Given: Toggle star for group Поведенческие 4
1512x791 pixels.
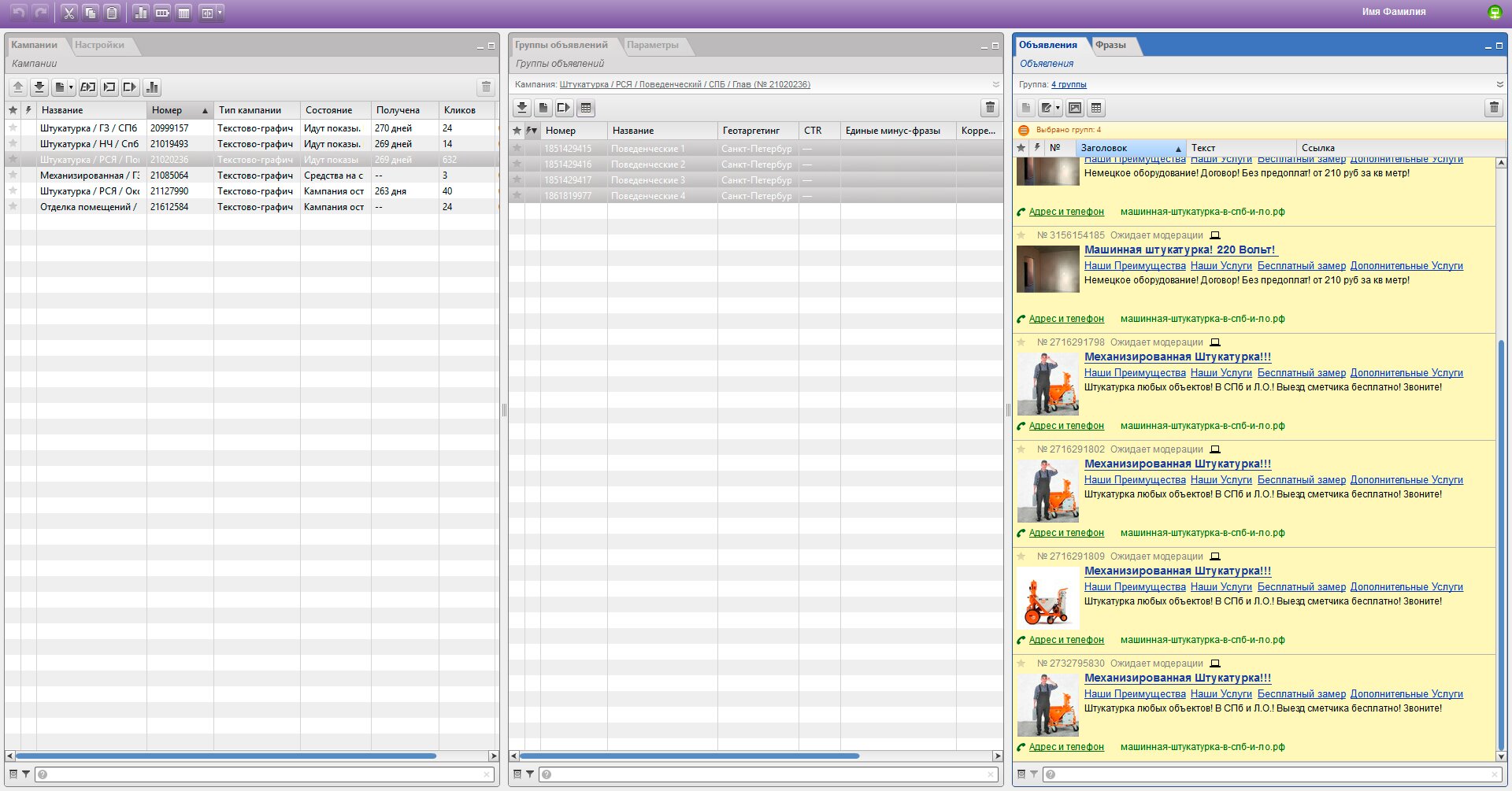Looking at the screenshot, I should [517, 195].
